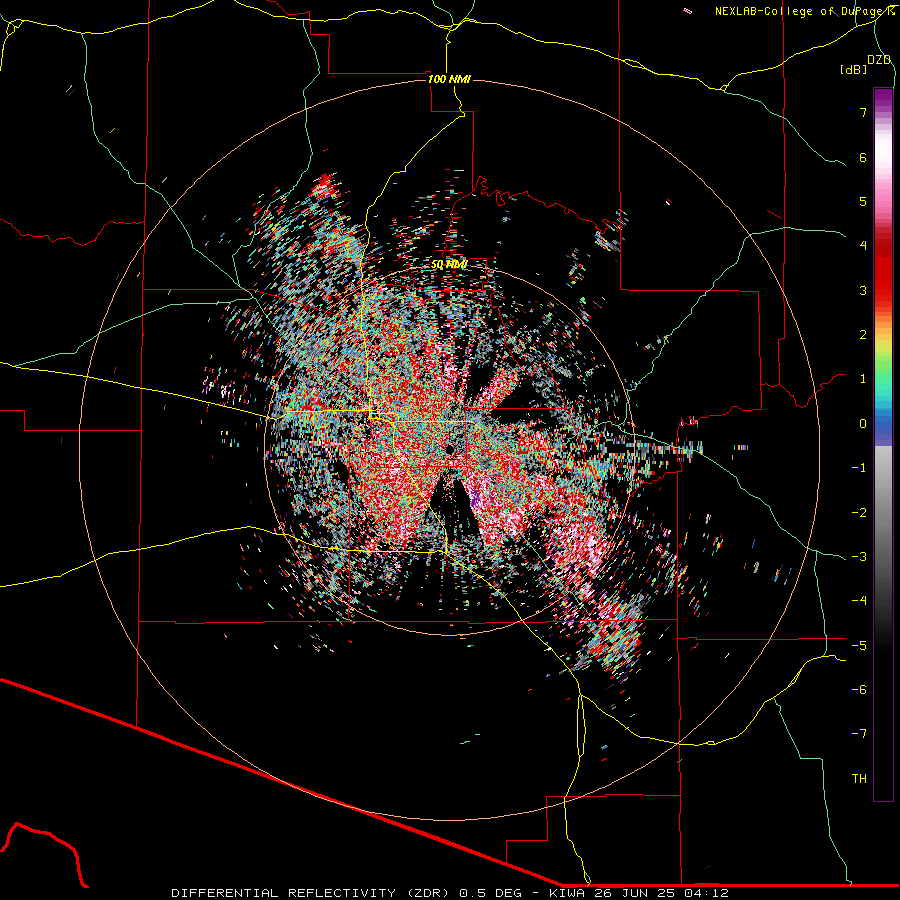Click the -5 scale value
The width and height of the screenshot is (900, 900).
click(859, 646)
